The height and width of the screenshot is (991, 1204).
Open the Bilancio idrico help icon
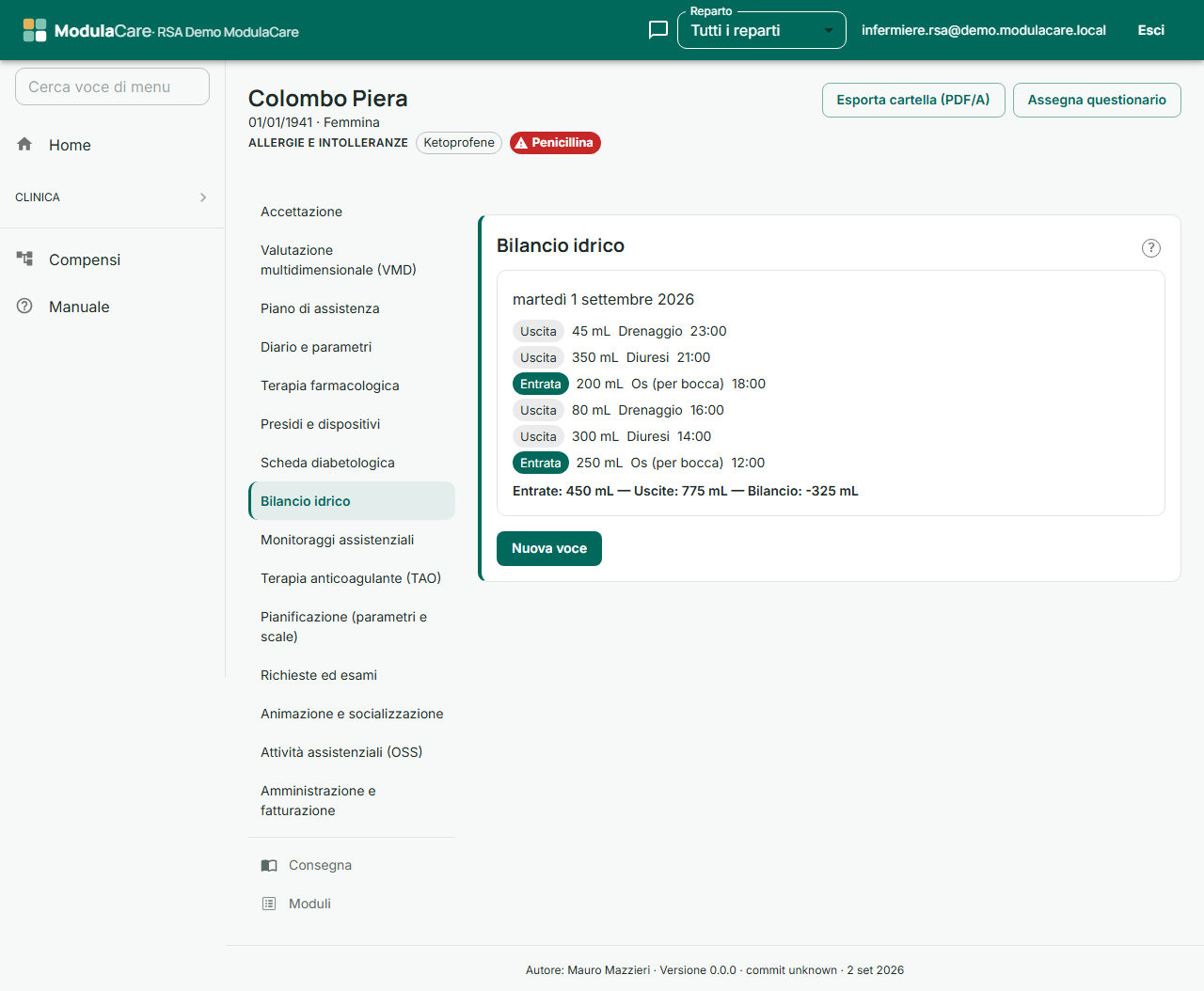[x=1151, y=248]
